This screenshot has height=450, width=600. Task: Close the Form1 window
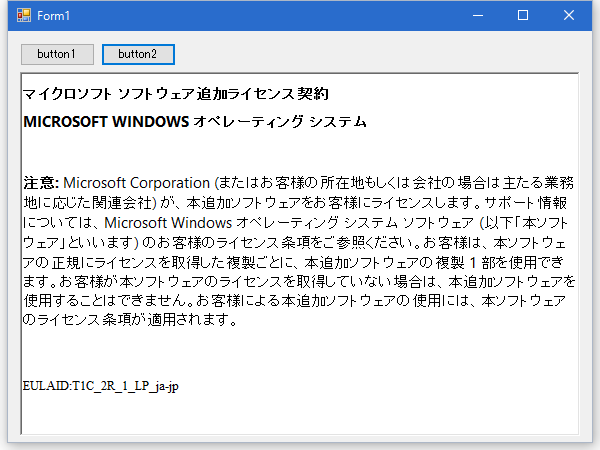(x=569, y=15)
